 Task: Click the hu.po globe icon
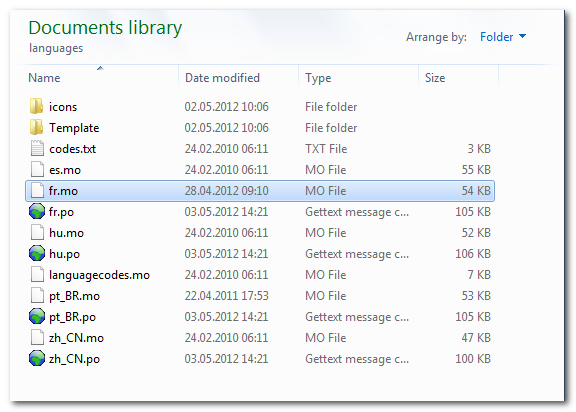(37, 253)
